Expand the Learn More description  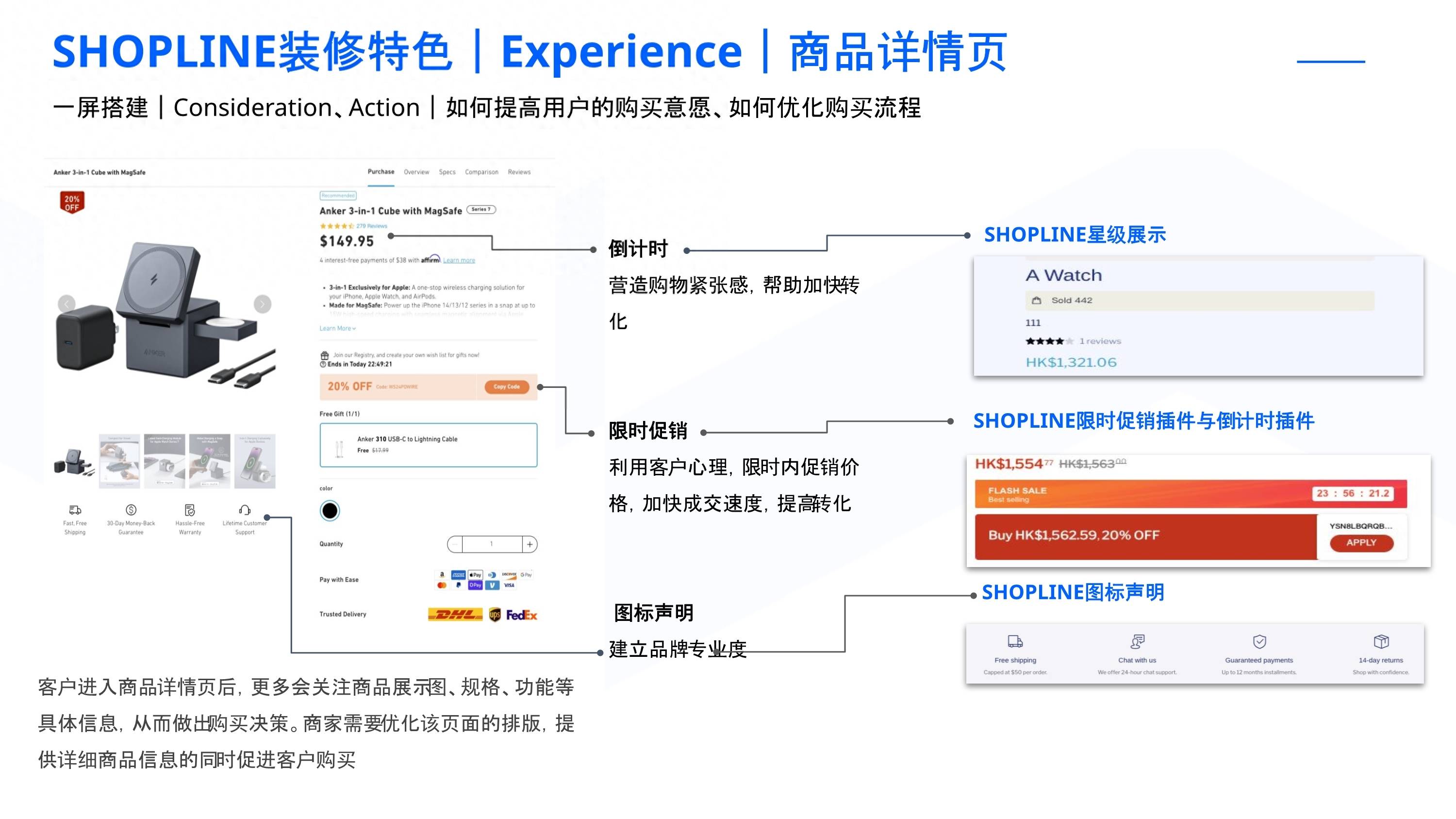point(337,328)
